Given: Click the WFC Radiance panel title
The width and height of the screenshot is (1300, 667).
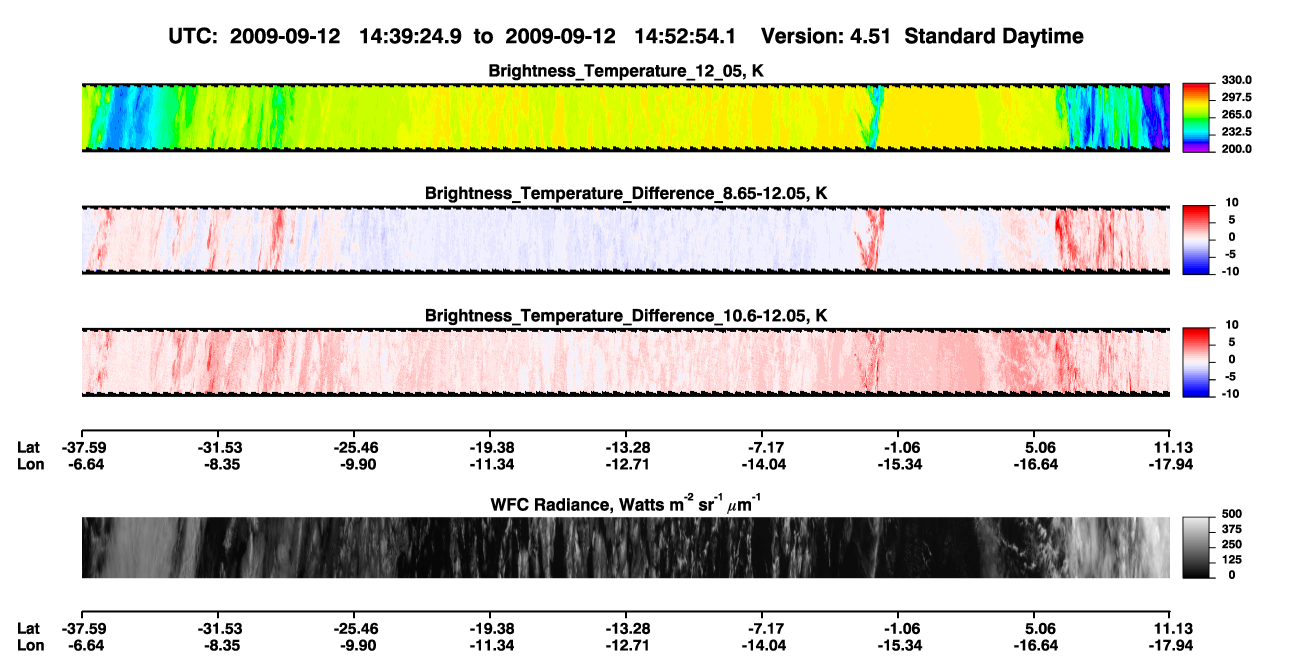Looking at the screenshot, I should click(x=626, y=503).
